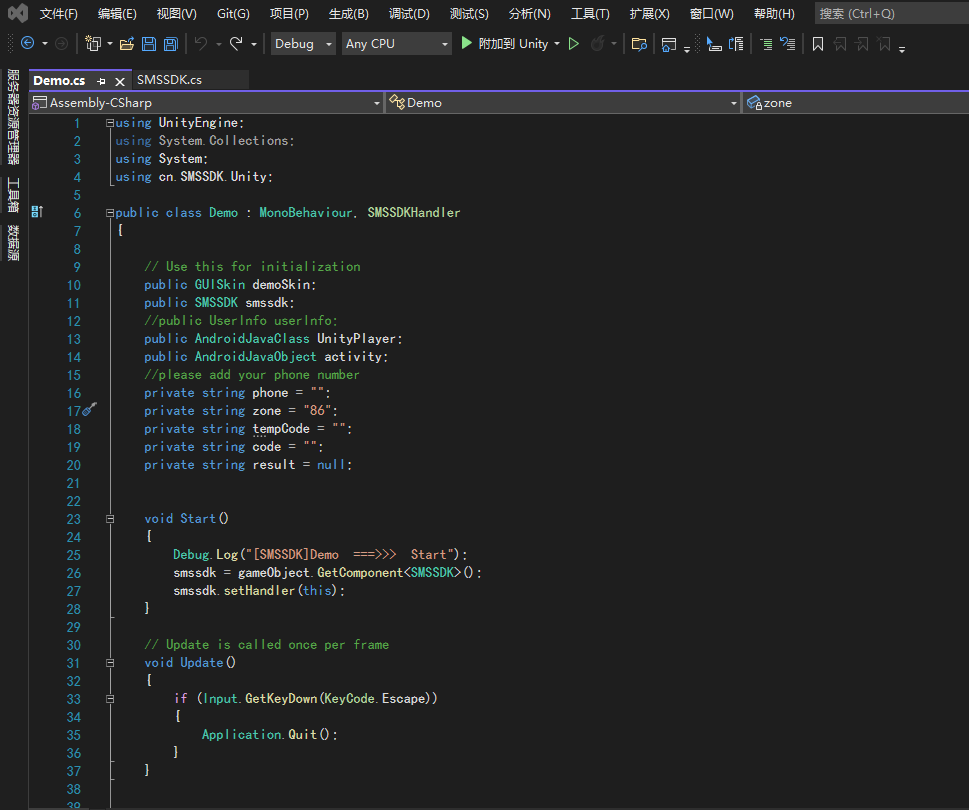Collapse the Start() method fold marker
Screen dimensions: 969x810
click(110, 519)
